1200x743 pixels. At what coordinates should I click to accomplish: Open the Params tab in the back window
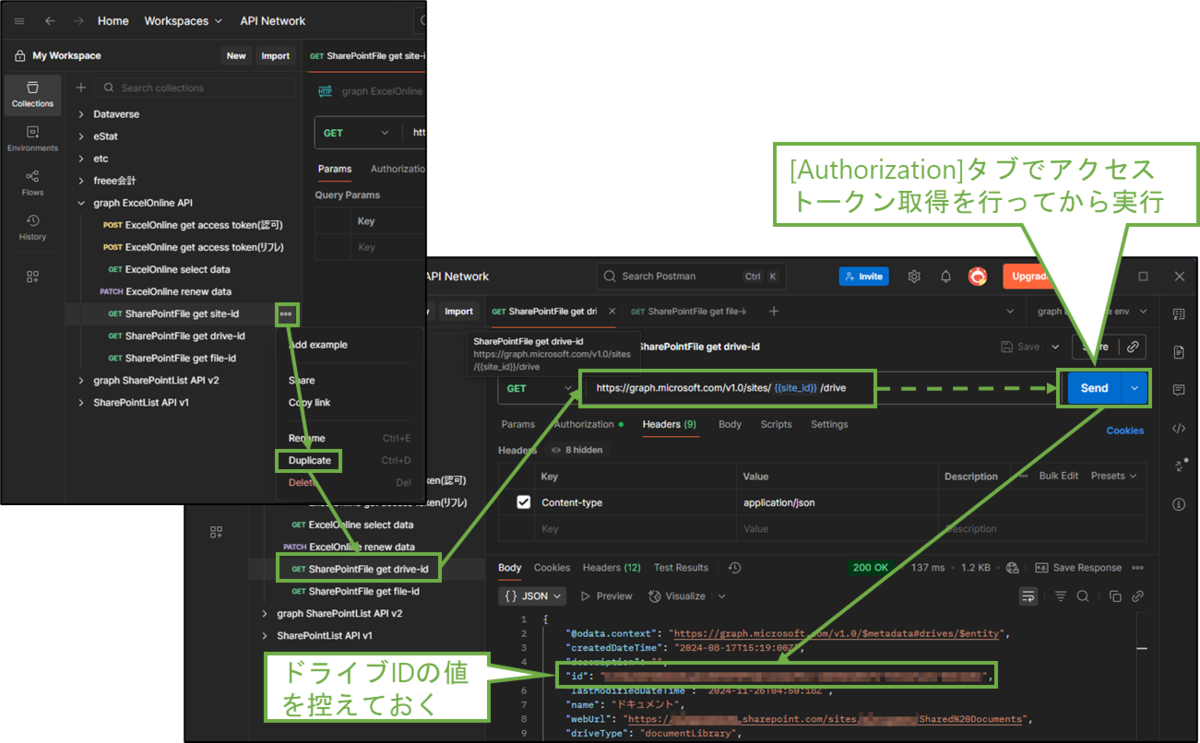click(334, 169)
